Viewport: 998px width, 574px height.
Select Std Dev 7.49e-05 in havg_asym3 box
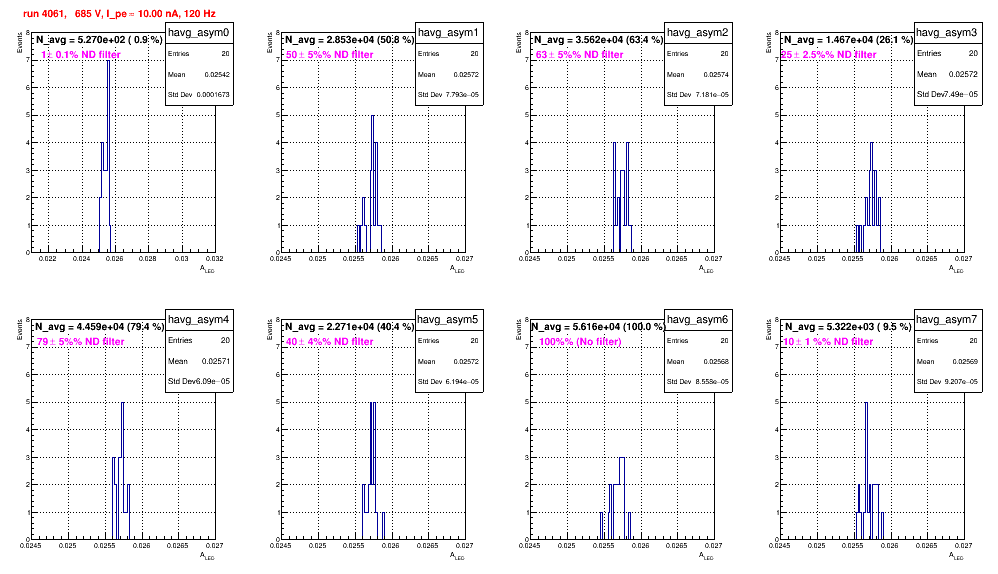click(948, 94)
